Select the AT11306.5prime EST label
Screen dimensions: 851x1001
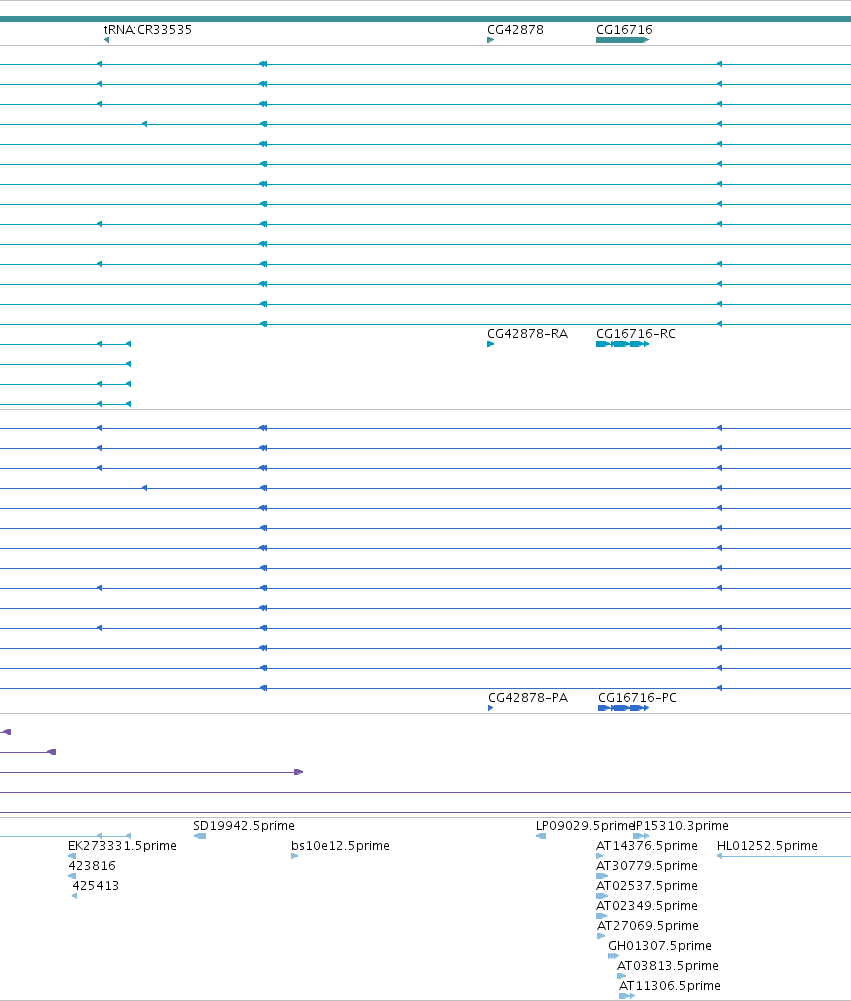[670, 986]
